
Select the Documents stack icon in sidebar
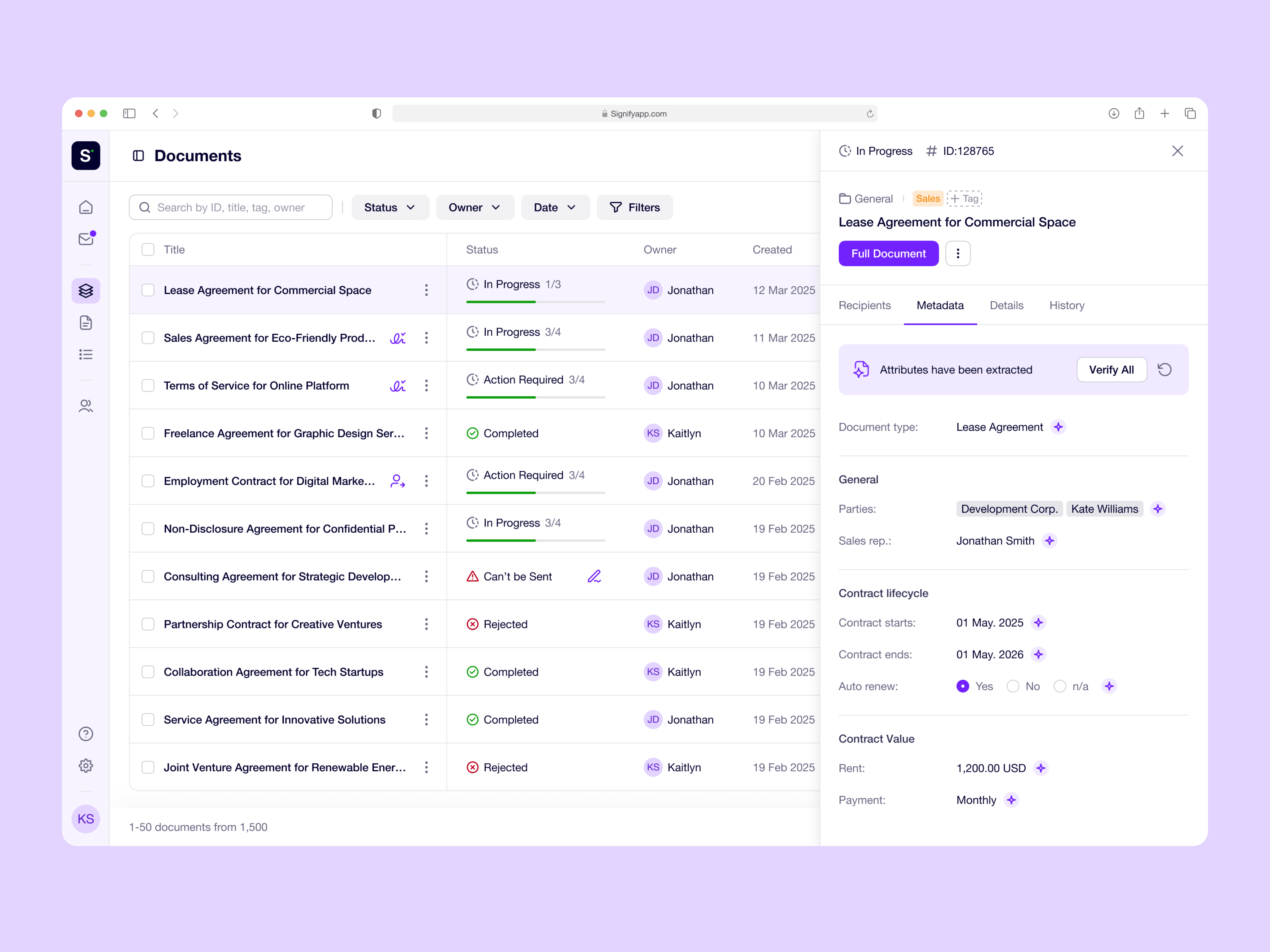point(86,291)
